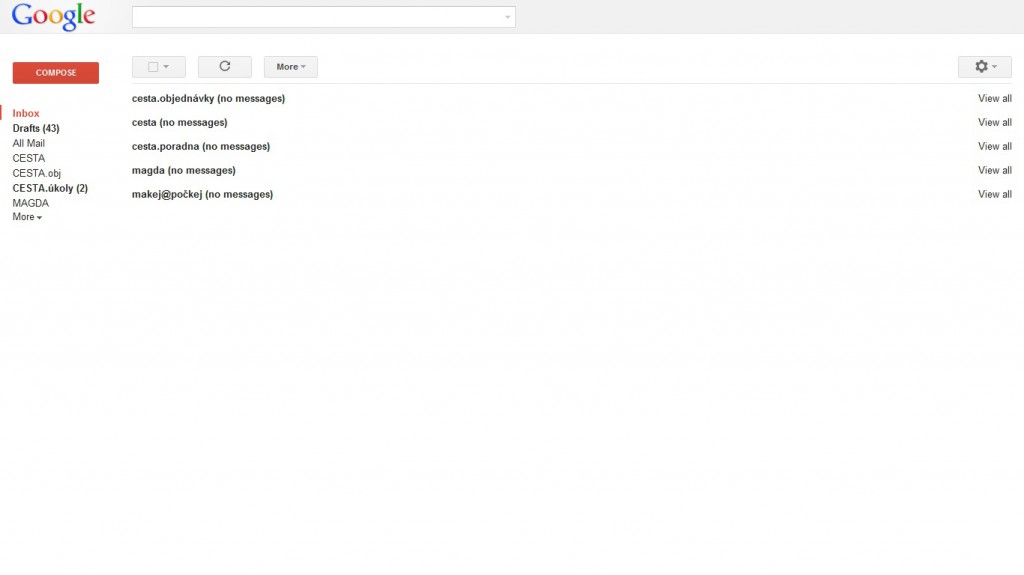Select the magda (no messages) heading
The height and width of the screenshot is (575, 1024).
tap(184, 171)
